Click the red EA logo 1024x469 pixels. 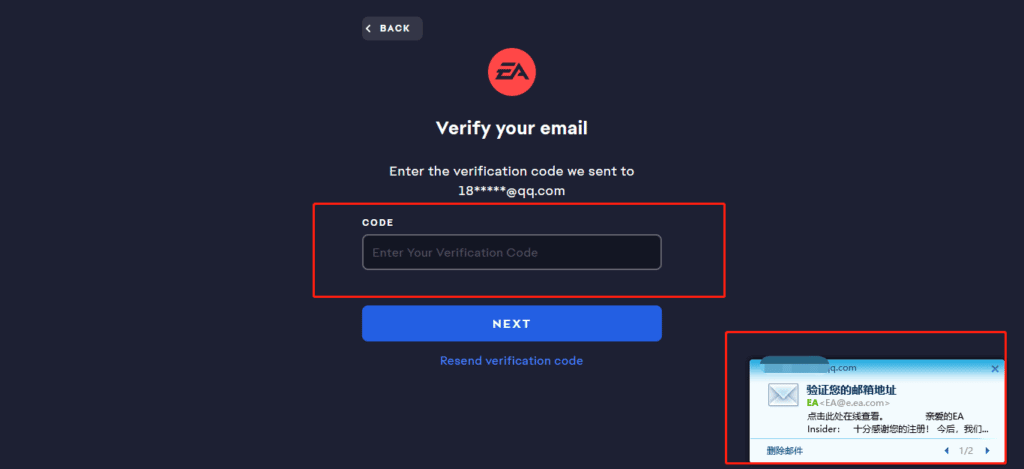click(512, 73)
